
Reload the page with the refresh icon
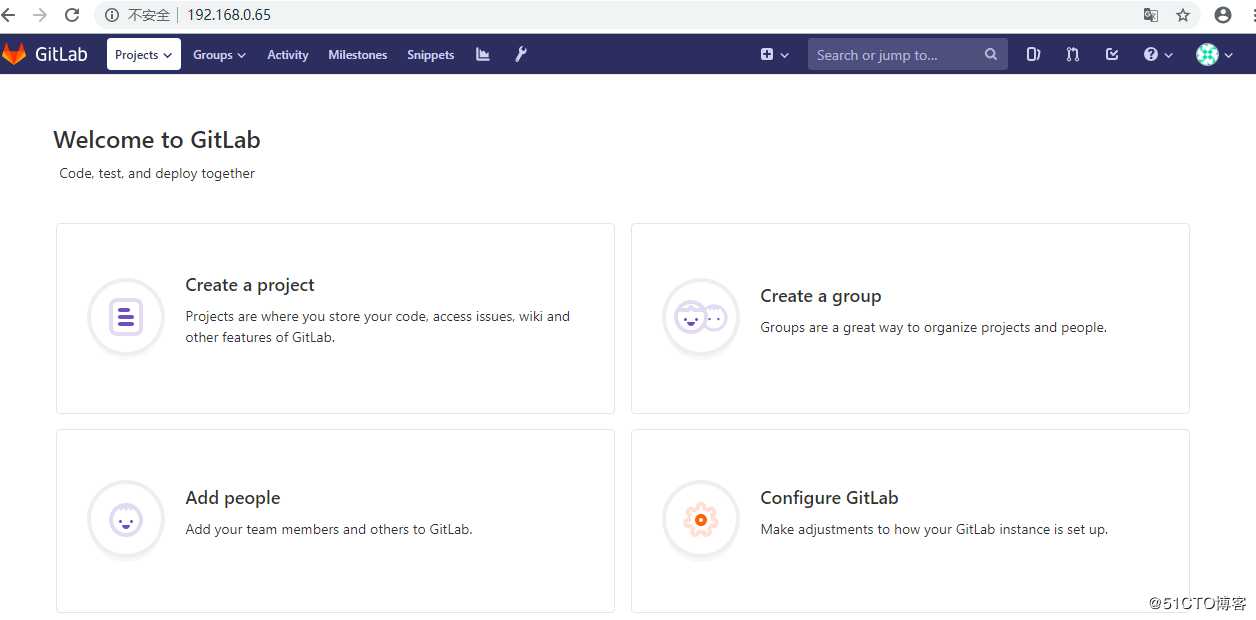[x=72, y=15]
